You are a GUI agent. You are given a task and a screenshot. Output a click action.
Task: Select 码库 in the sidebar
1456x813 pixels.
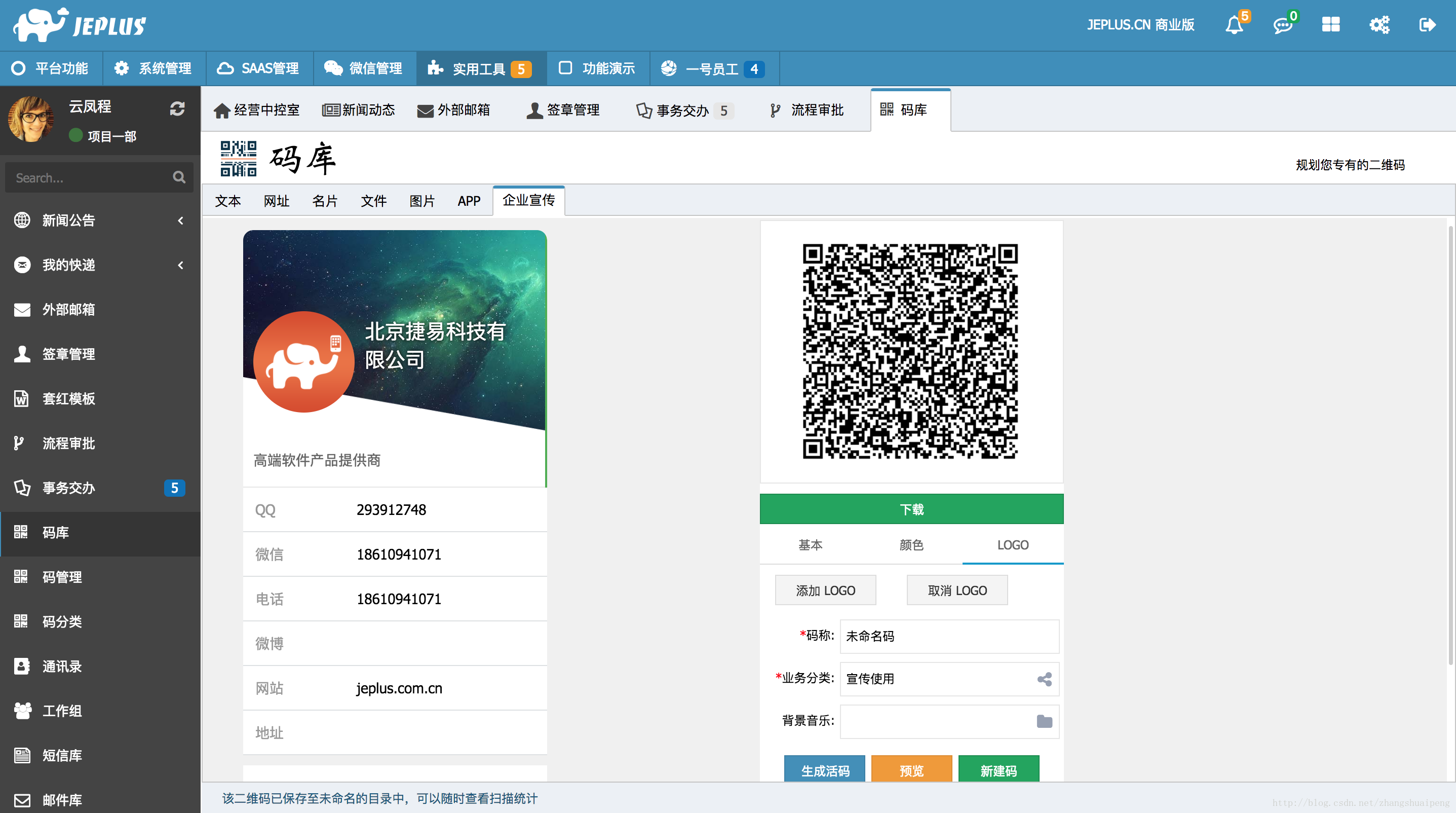click(100, 533)
